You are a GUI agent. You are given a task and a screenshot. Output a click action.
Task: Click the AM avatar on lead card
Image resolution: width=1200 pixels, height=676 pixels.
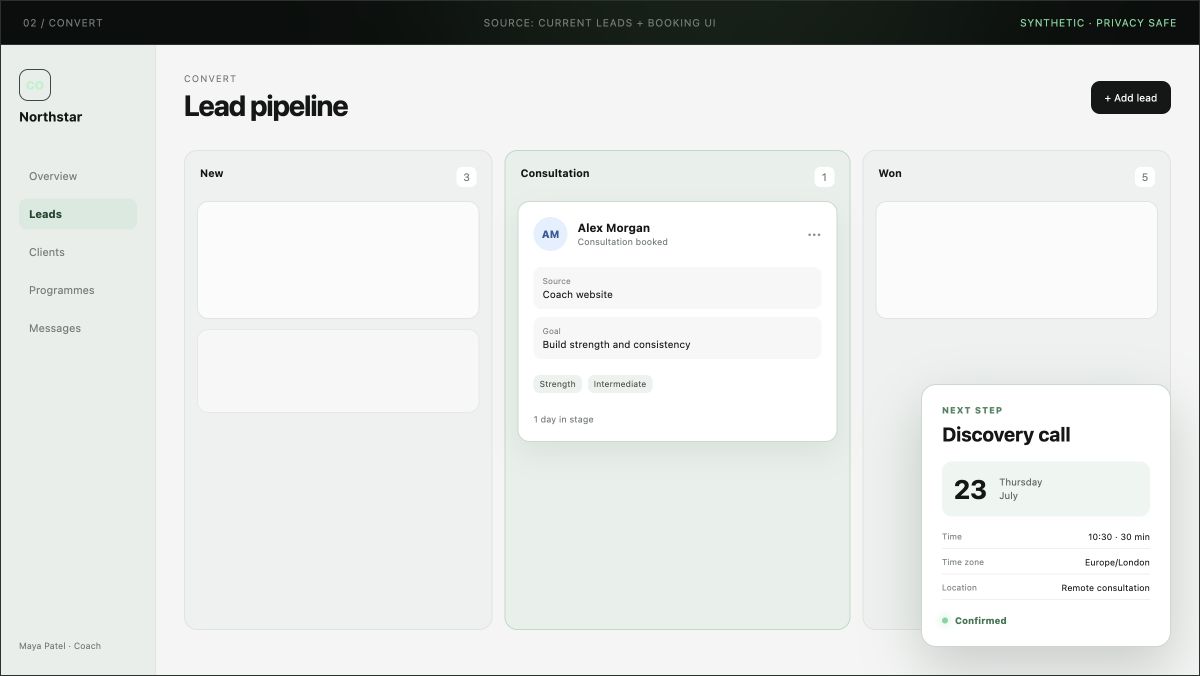point(550,234)
